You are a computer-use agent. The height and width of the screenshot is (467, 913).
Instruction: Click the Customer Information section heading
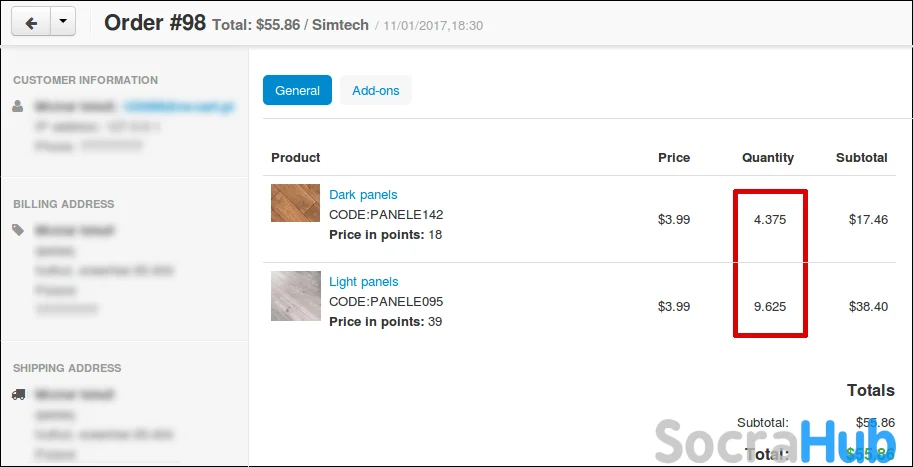pyautogui.click(x=86, y=80)
